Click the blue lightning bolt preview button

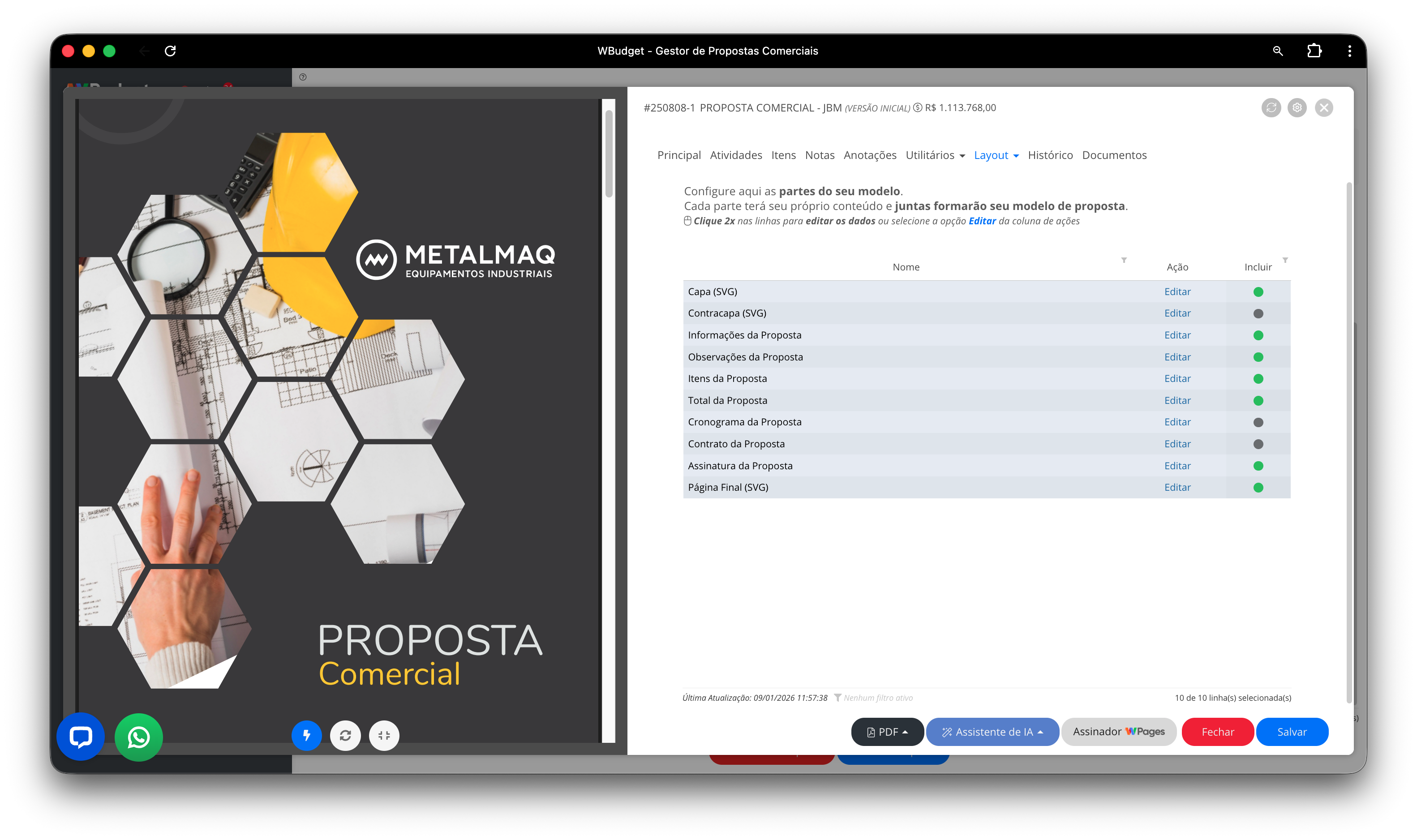pos(306,735)
